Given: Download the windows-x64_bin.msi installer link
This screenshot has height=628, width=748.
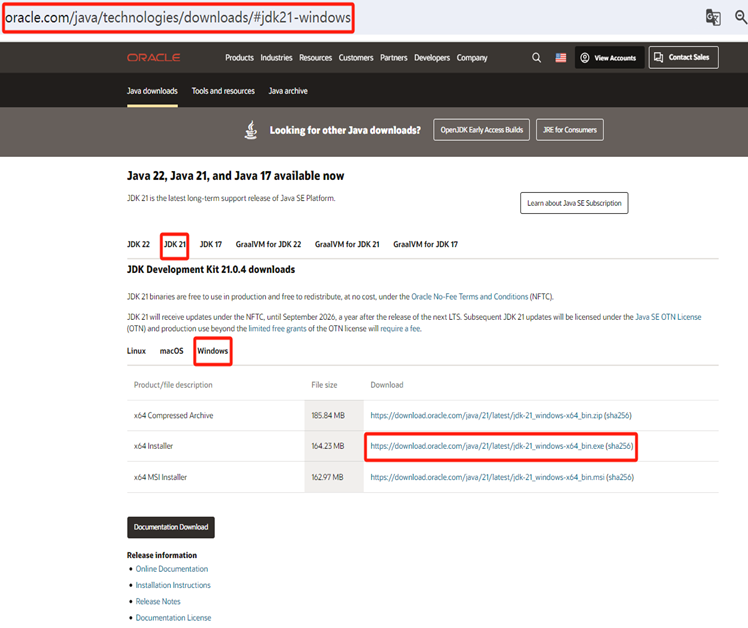Looking at the screenshot, I should [487, 477].
